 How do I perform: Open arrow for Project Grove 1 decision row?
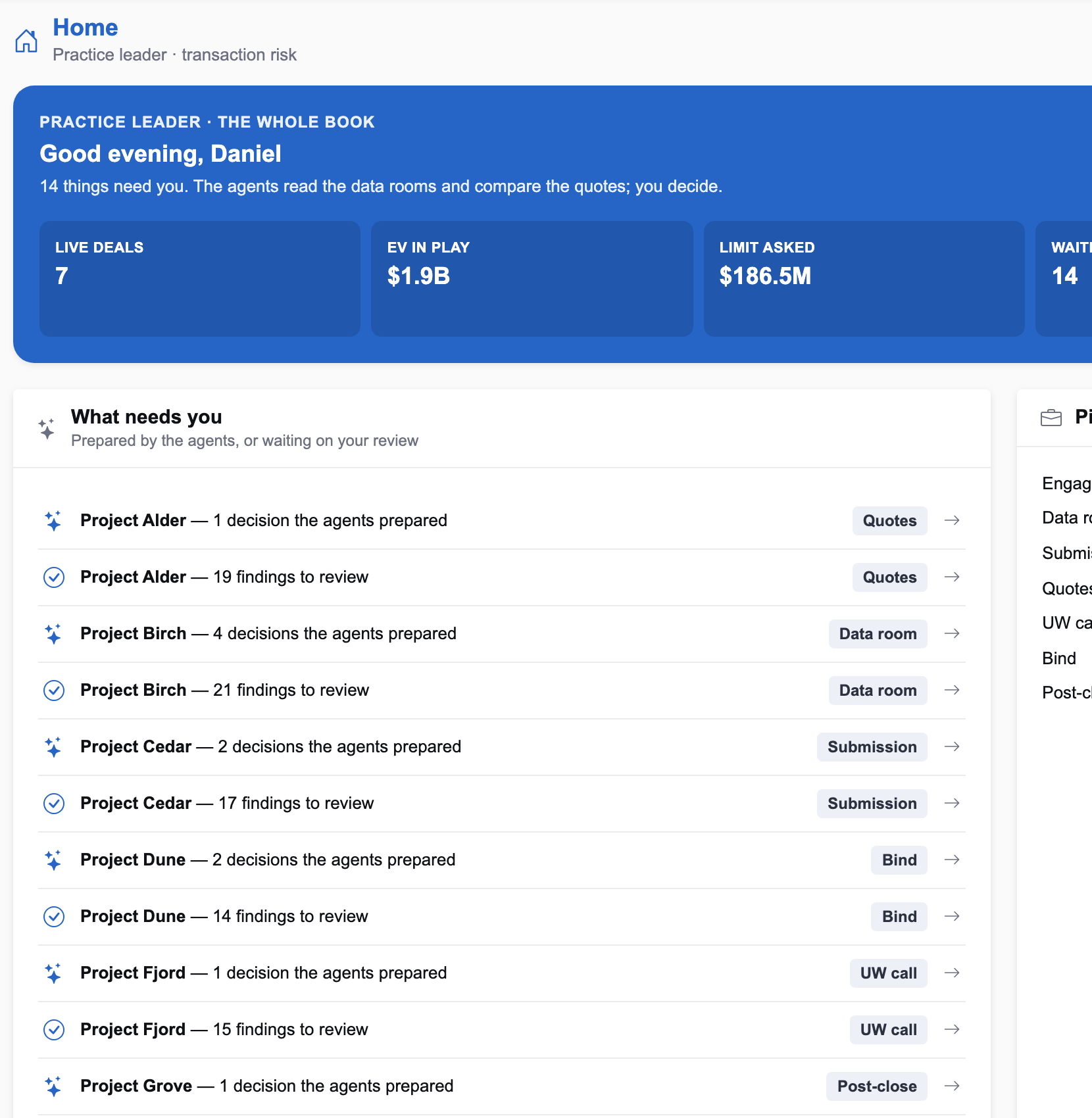(x=952, y=1086)
